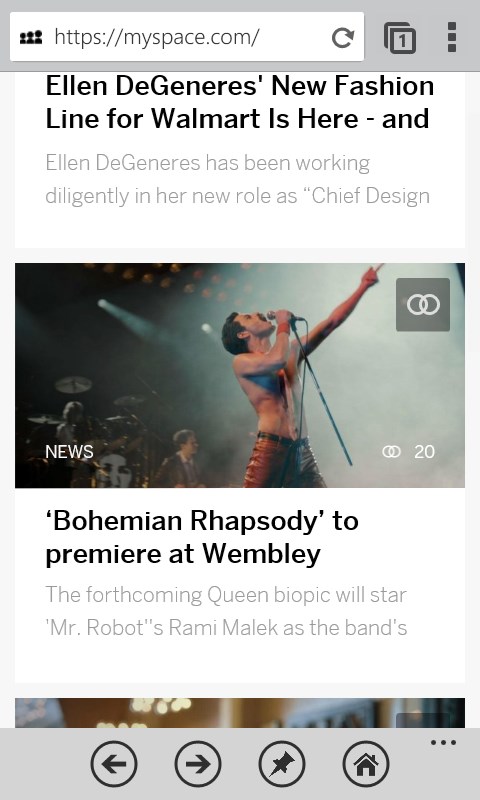This screenshot has width=480, height=800.
Task: Go back with the left arrow button
Action: pyautogui.click(x=114, y=764)
